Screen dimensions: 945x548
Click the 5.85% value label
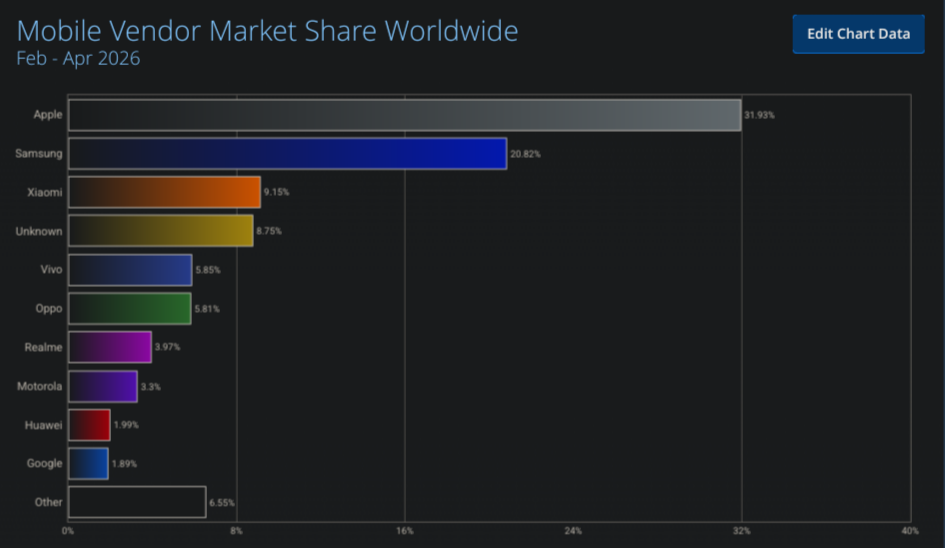point(208,270)
